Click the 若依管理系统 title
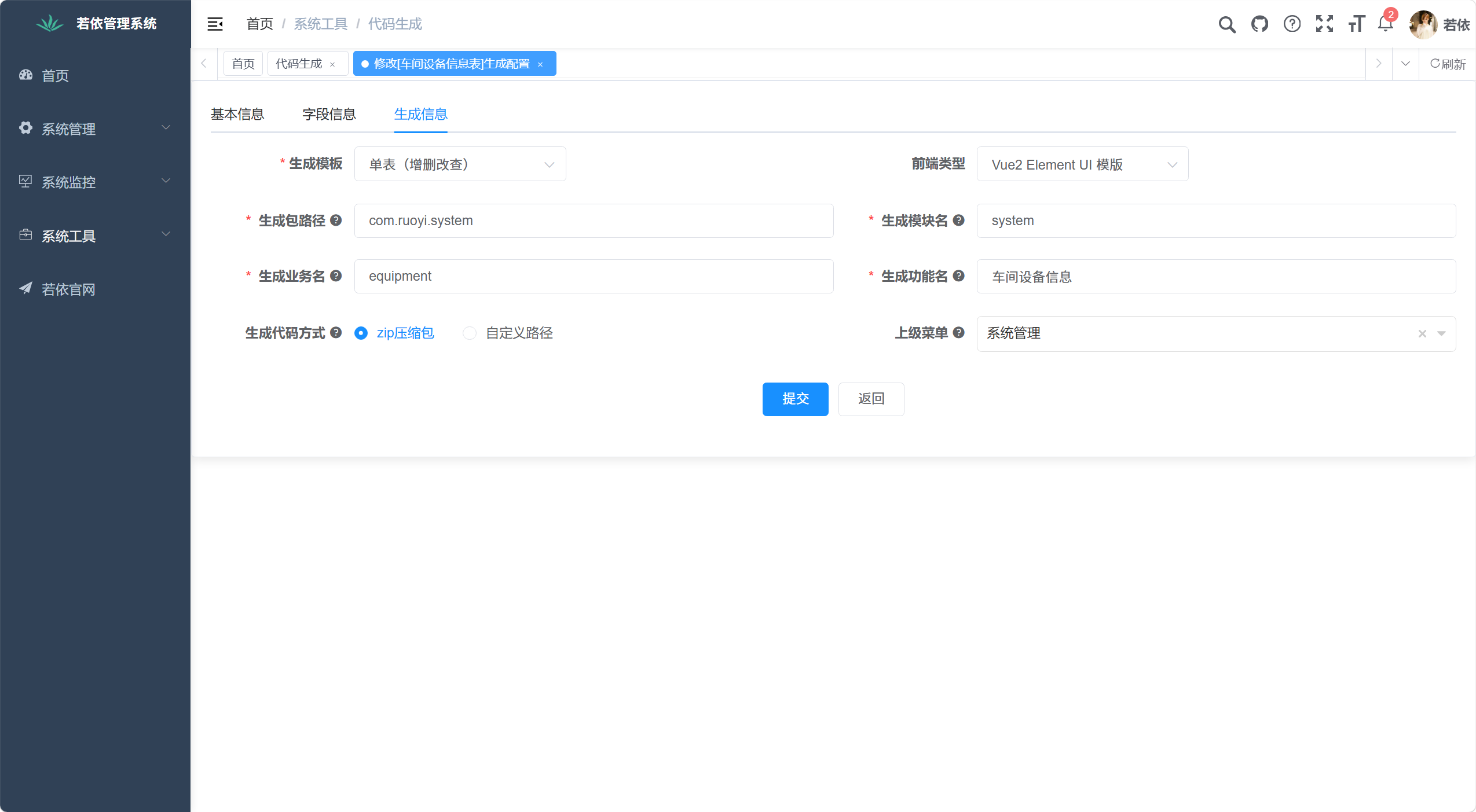 click(x=116, y=23)
